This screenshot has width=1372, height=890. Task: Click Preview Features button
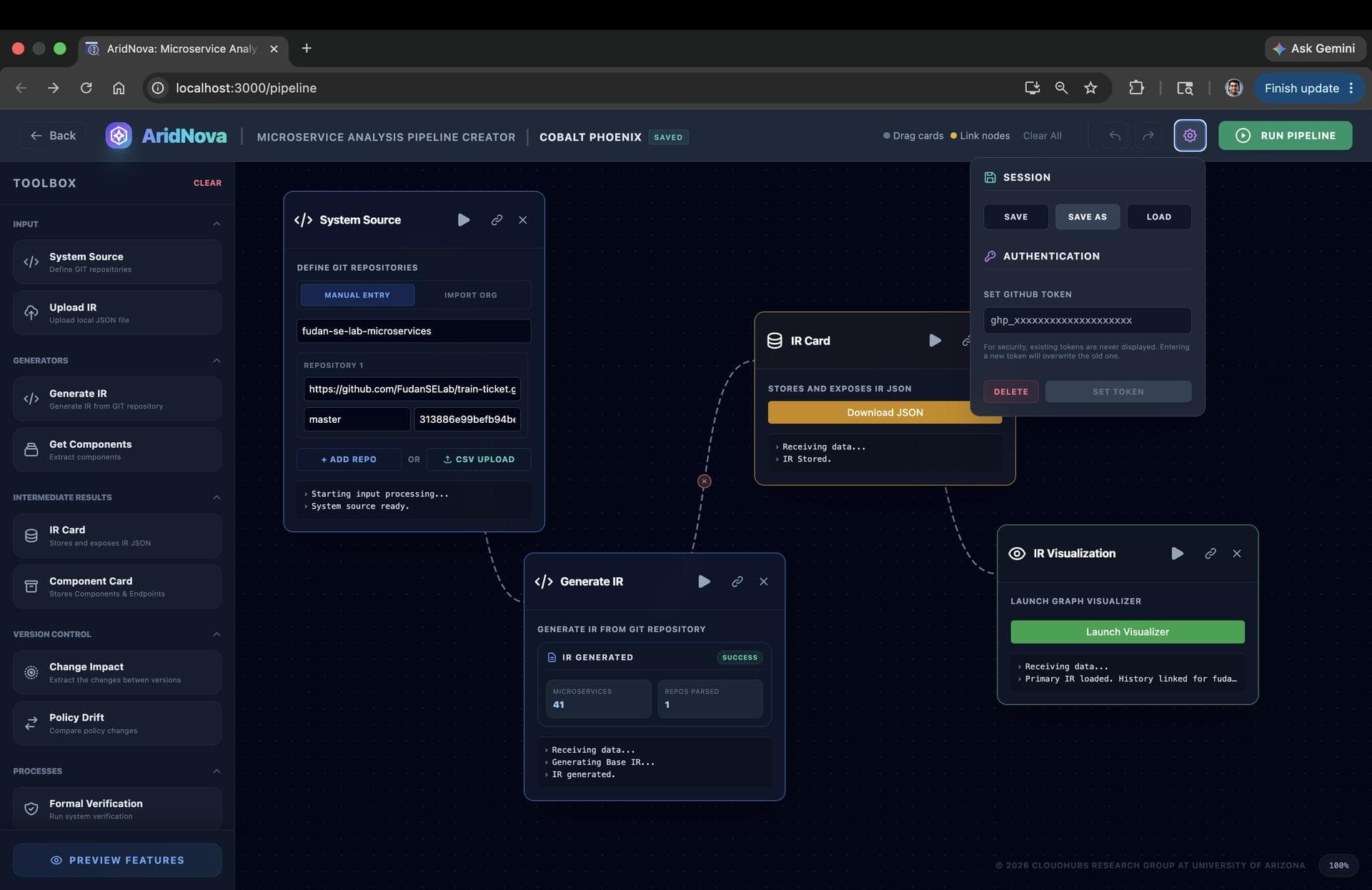(117, 860)
